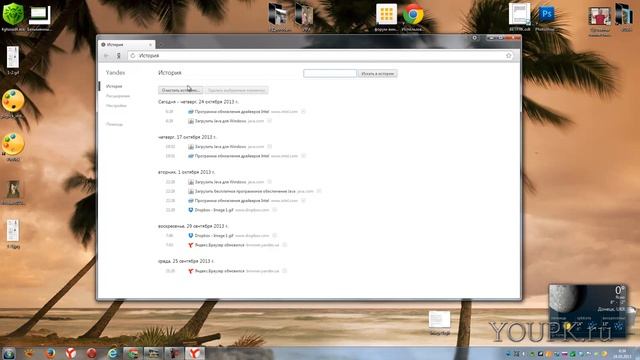640x360 pixels.
Task: Select the История browser tab
Action: 126,44
